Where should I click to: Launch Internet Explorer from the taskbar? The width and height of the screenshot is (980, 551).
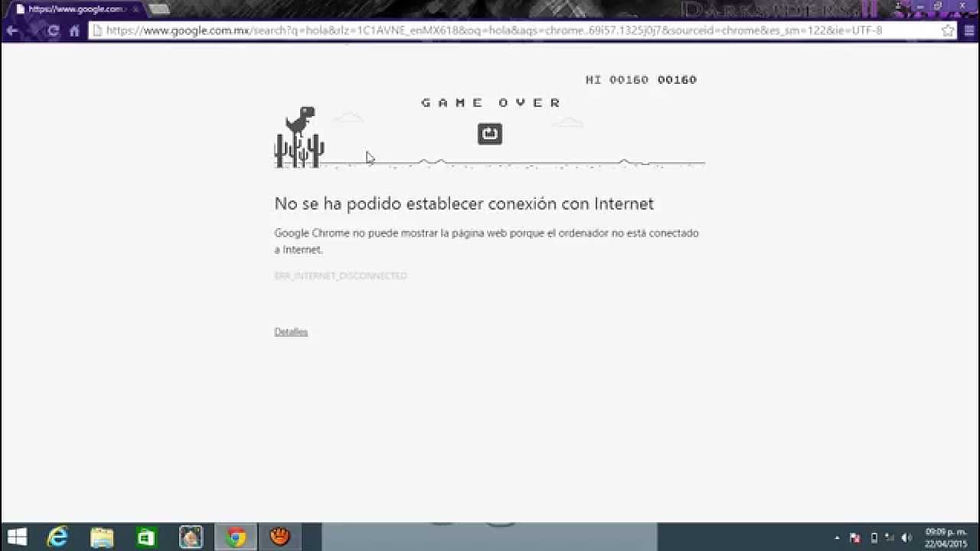tap(58, 537)
